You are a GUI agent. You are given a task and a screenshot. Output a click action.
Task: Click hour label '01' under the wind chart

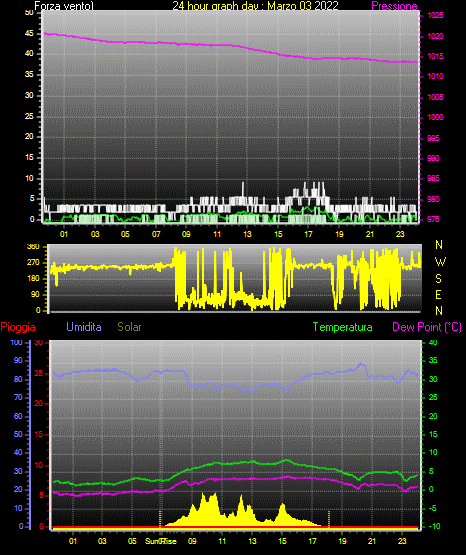pos(64,234)
